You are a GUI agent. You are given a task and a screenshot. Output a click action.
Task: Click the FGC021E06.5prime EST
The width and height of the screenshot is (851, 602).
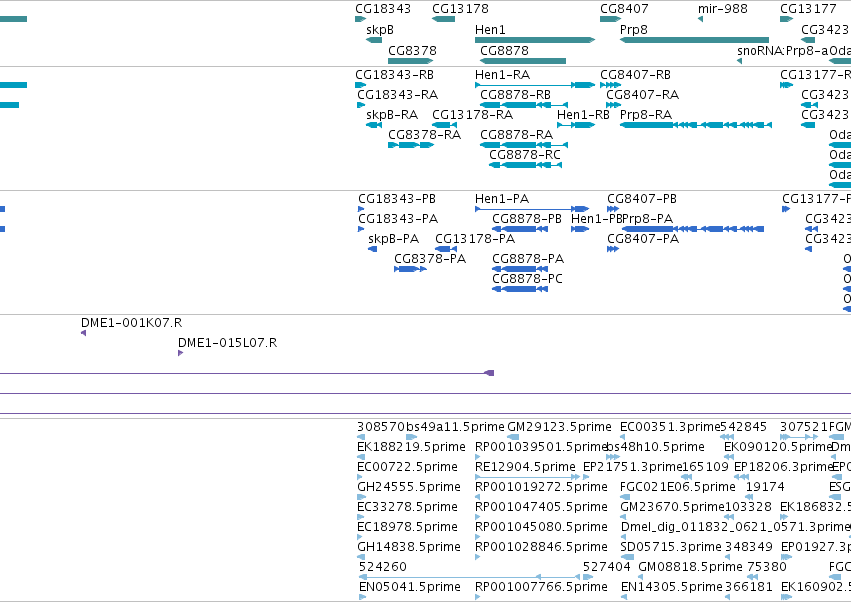click(677, 487)
